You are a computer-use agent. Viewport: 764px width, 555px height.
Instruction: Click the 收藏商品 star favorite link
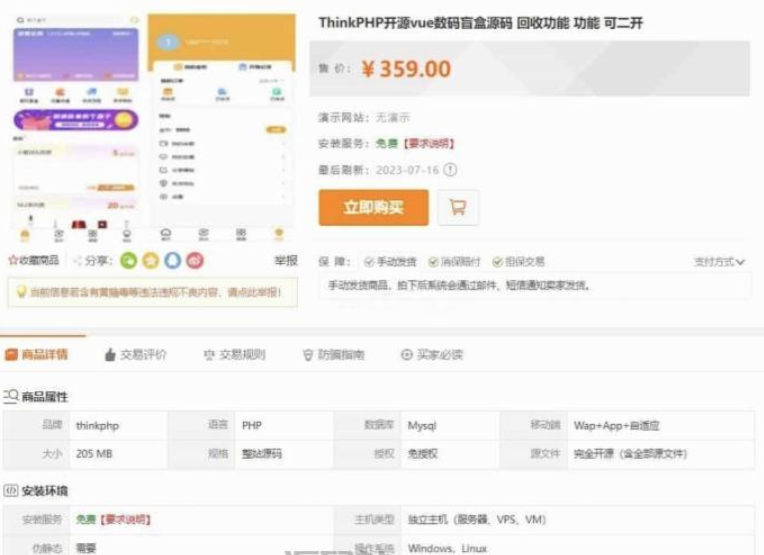pos(34,260)
